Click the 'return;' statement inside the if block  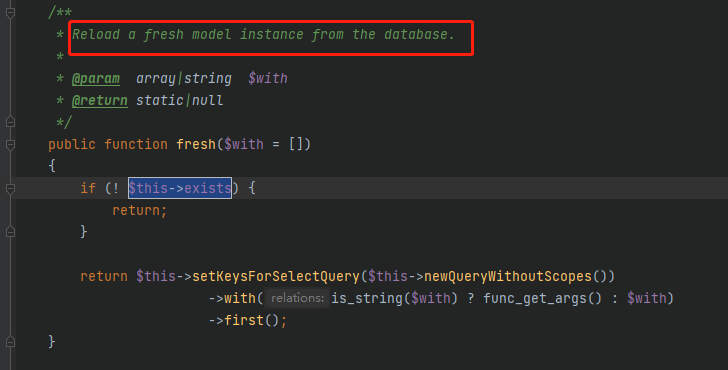(x=140, y=210)
